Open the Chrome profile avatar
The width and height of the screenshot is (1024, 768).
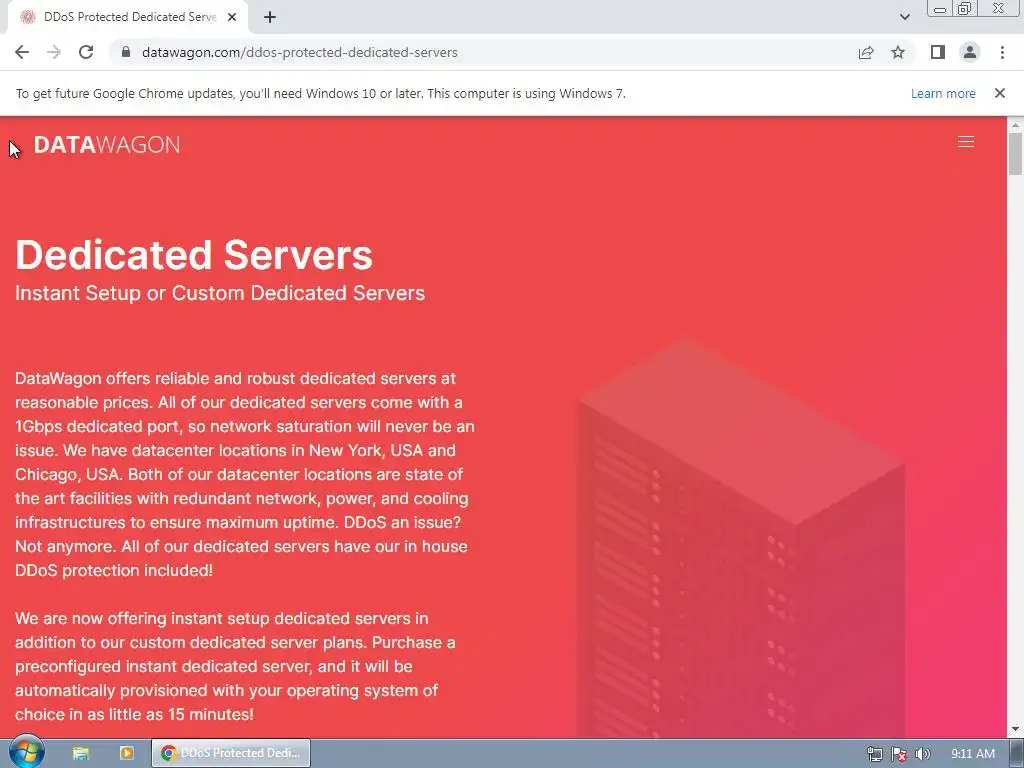pyautogui.click(x=970, y=52)
